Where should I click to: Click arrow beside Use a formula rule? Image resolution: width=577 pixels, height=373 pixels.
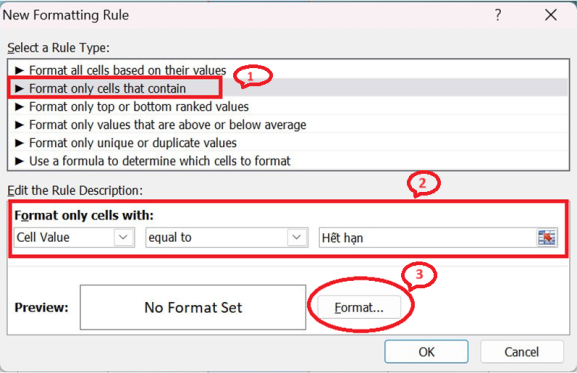point(19,161)
